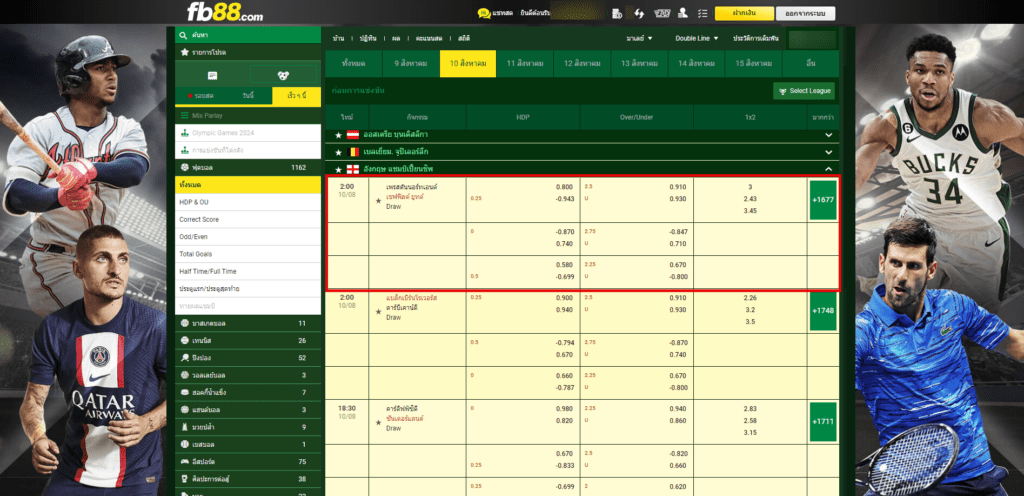Expand the Belgium league chevron
Screen dimensions: 1024x496
[x=829, y=152]
